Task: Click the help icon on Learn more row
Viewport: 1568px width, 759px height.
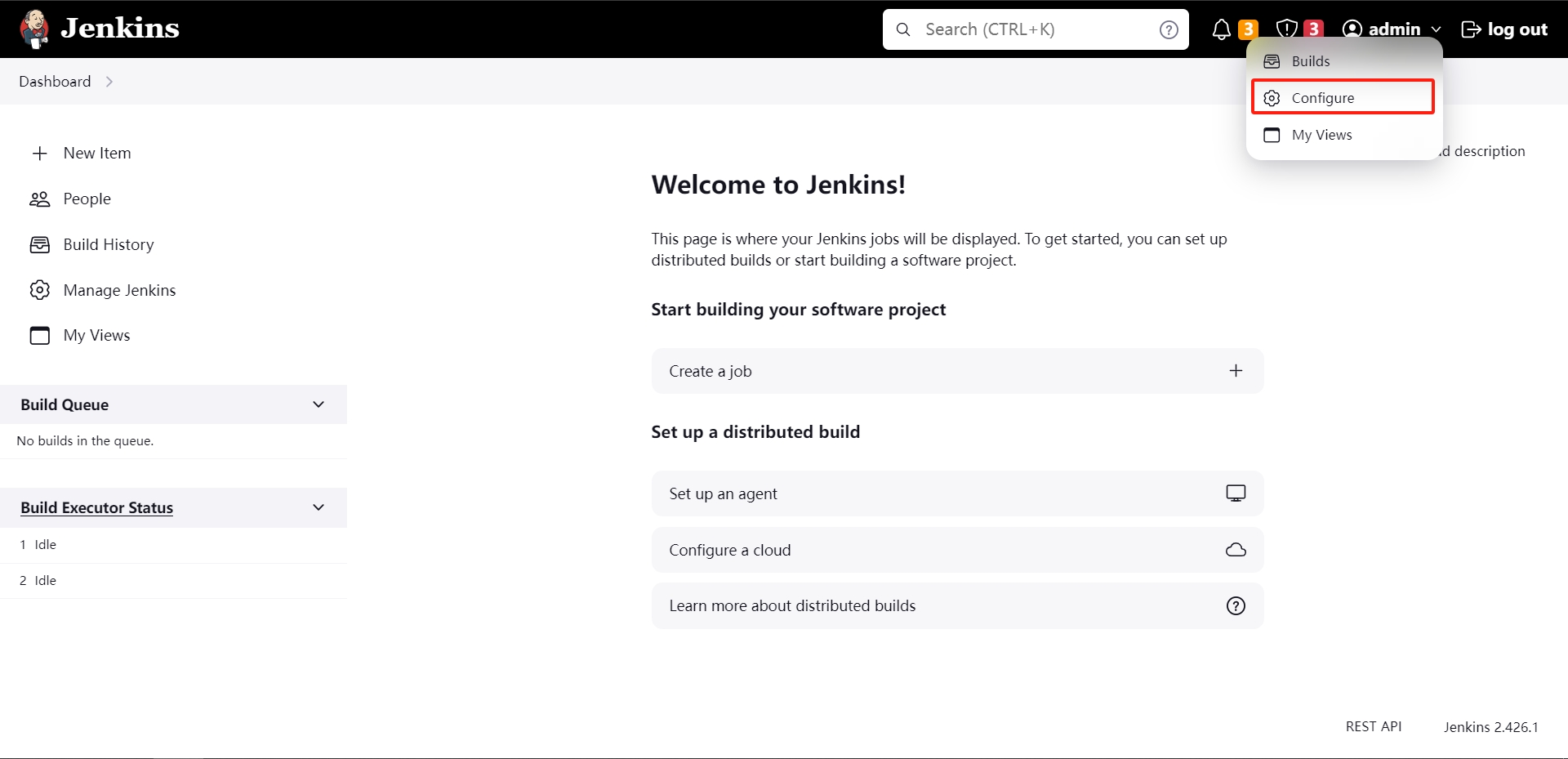Action: [1236, 605]
